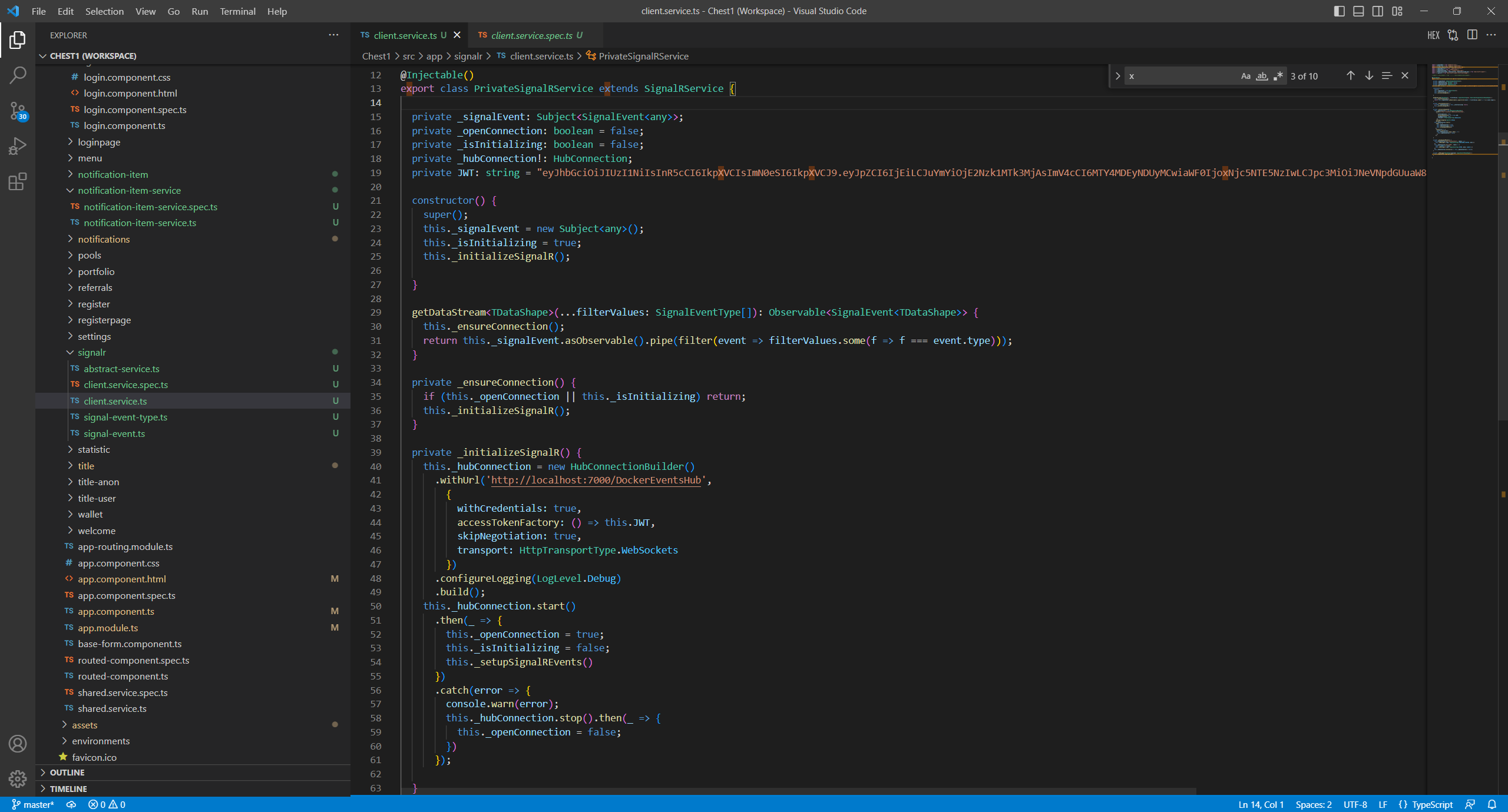Toggle Match Case in find widget

1245,76
